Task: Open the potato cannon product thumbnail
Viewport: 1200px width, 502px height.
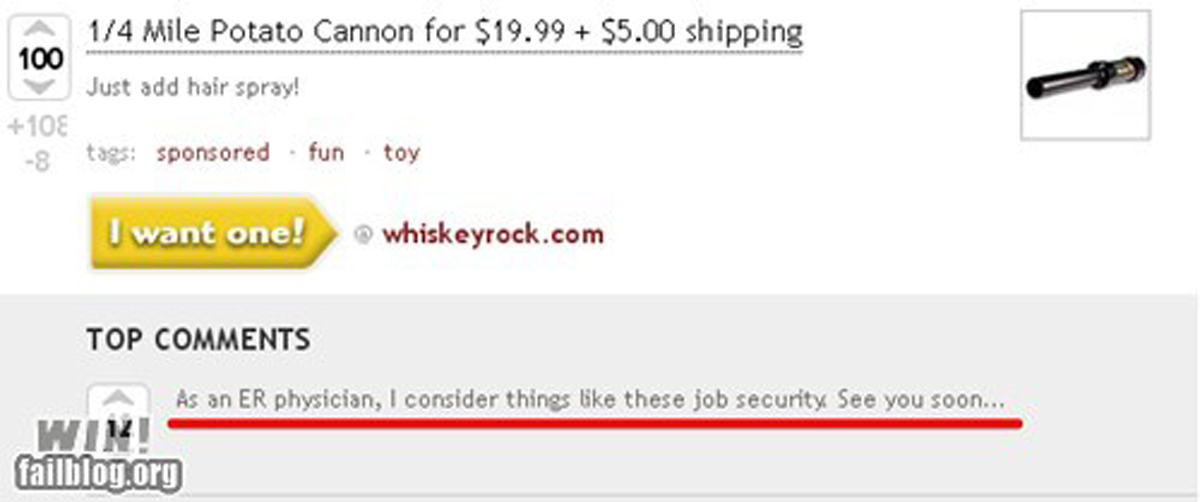Action: tap(1085, 75)
